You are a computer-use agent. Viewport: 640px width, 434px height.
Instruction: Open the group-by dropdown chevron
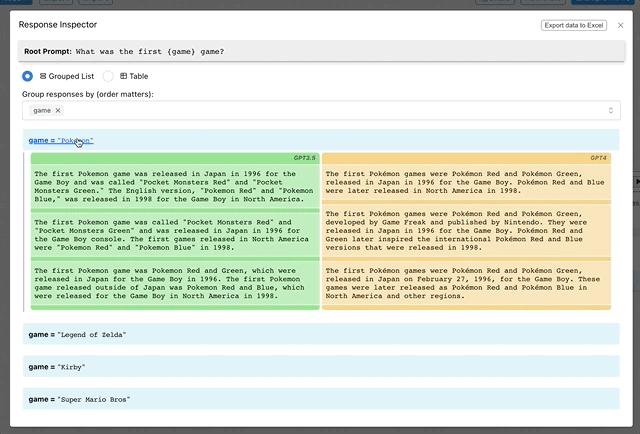[x=610, y=110]
